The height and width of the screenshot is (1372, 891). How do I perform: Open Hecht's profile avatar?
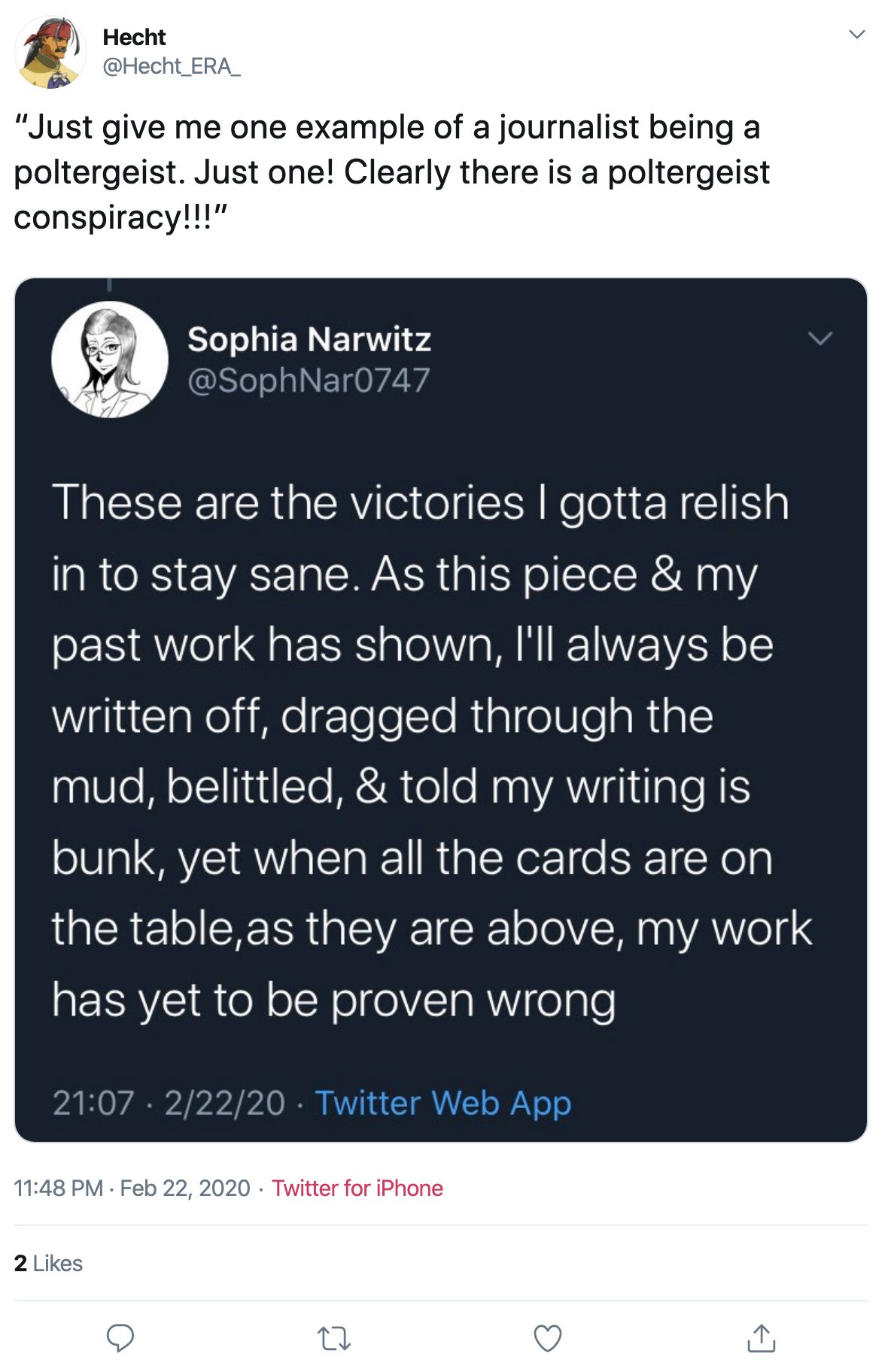[x=50, y=52]
